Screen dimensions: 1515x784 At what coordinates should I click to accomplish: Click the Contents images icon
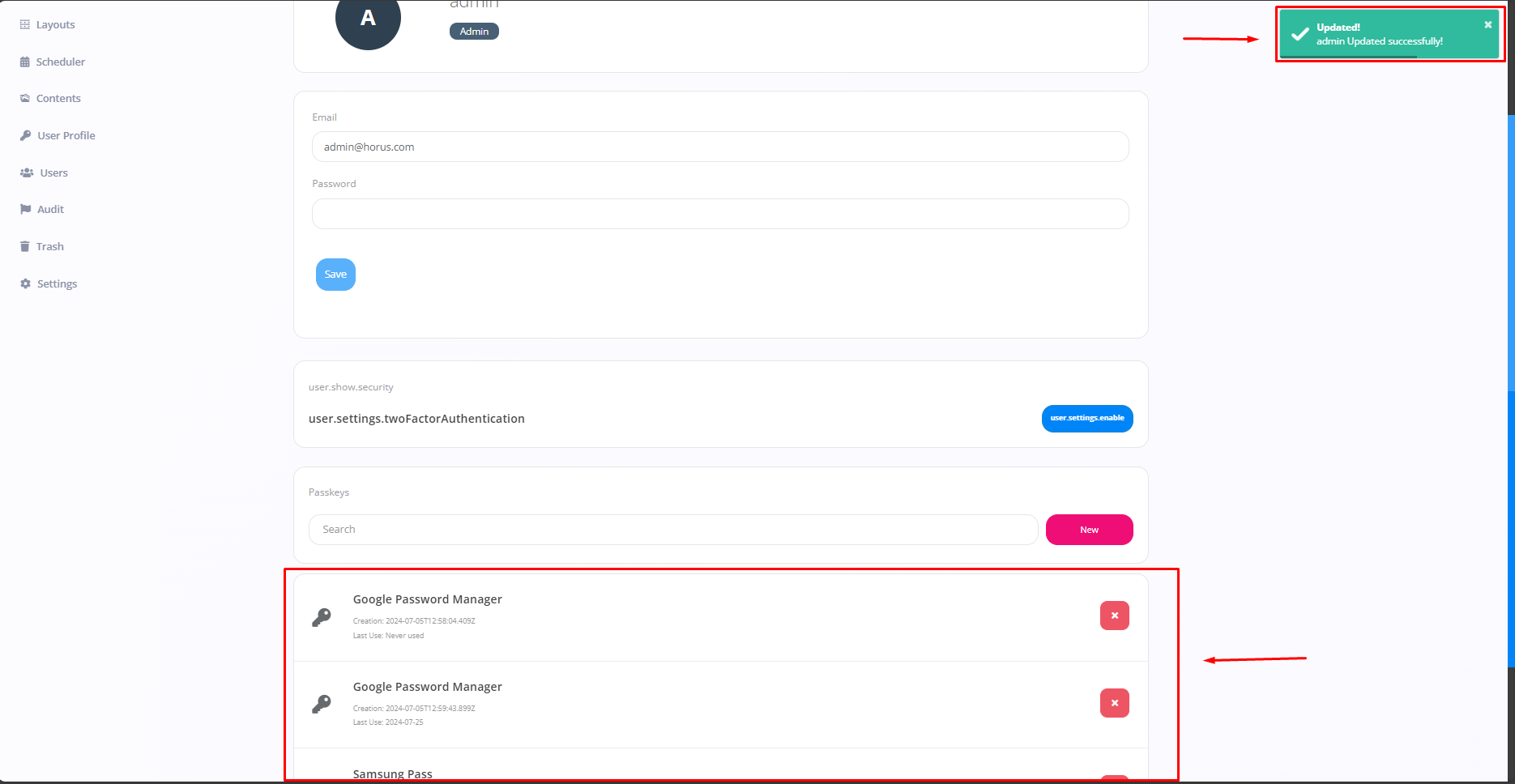pyautogui.click(x=24, y=99)
